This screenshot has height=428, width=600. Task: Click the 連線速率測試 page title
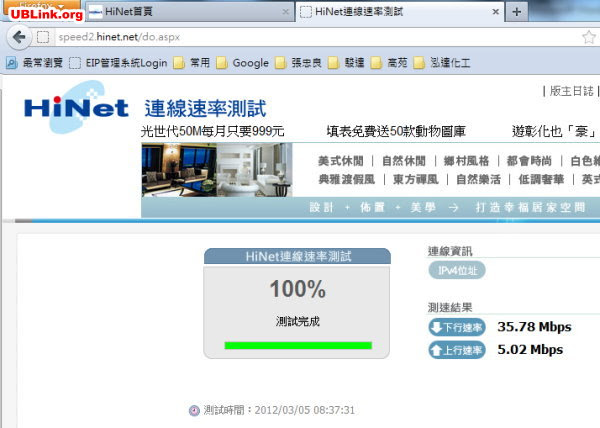(x=205, y=109)
